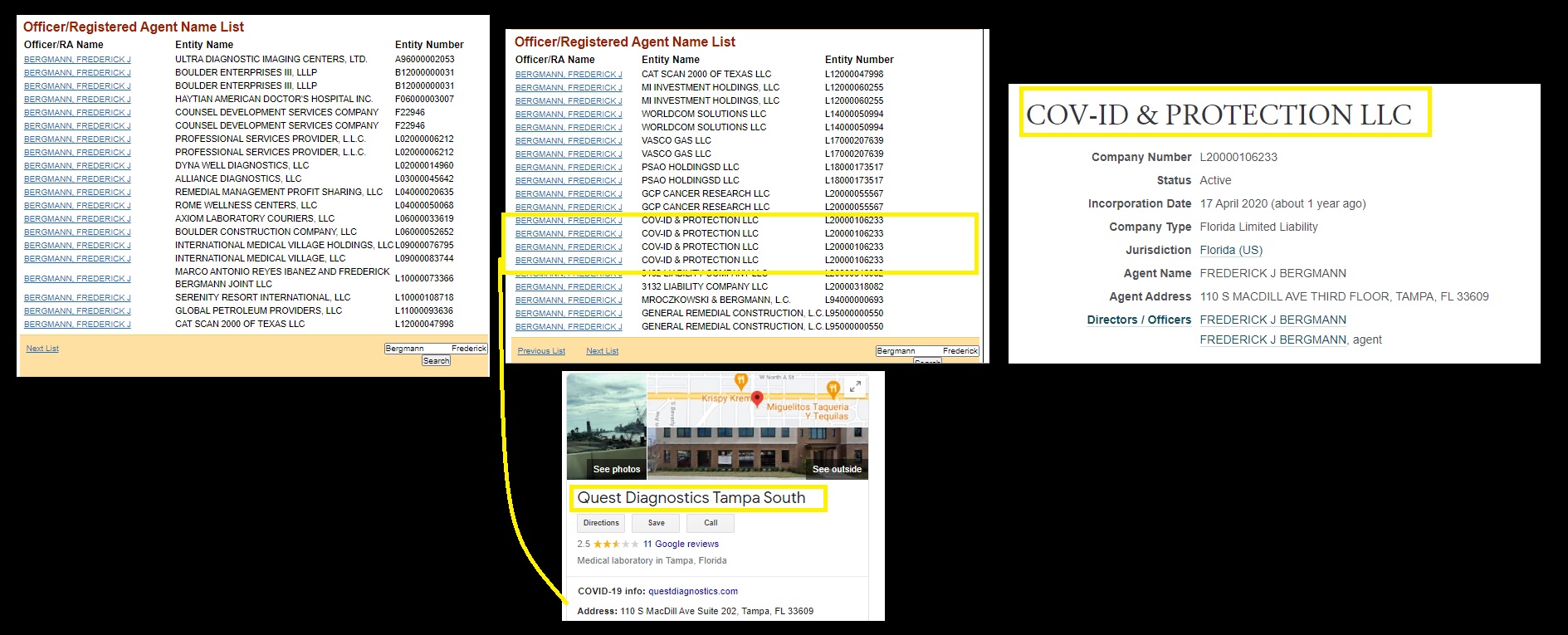Open the Florida (US) jurisdiction link
Image resolution: width=1568 pixels, height=635 pixels.
click(x=1231, y=250)
